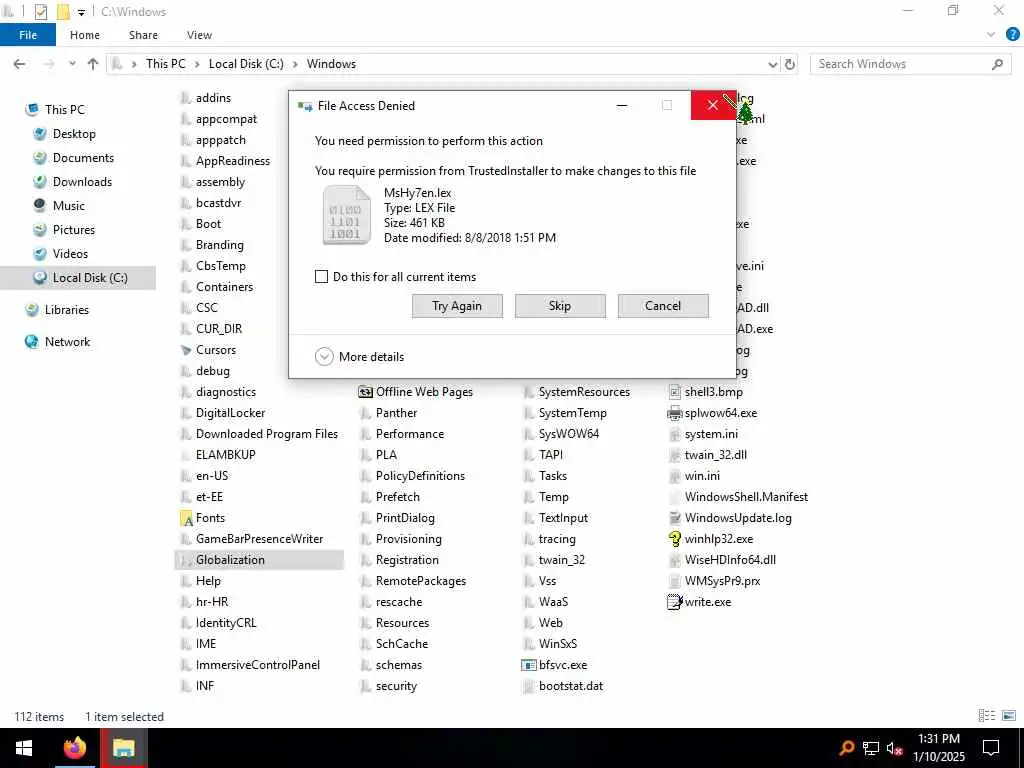1024x768 pixels.
Task: Open Firefox from the taskbar
Action: tap(74, 748)
